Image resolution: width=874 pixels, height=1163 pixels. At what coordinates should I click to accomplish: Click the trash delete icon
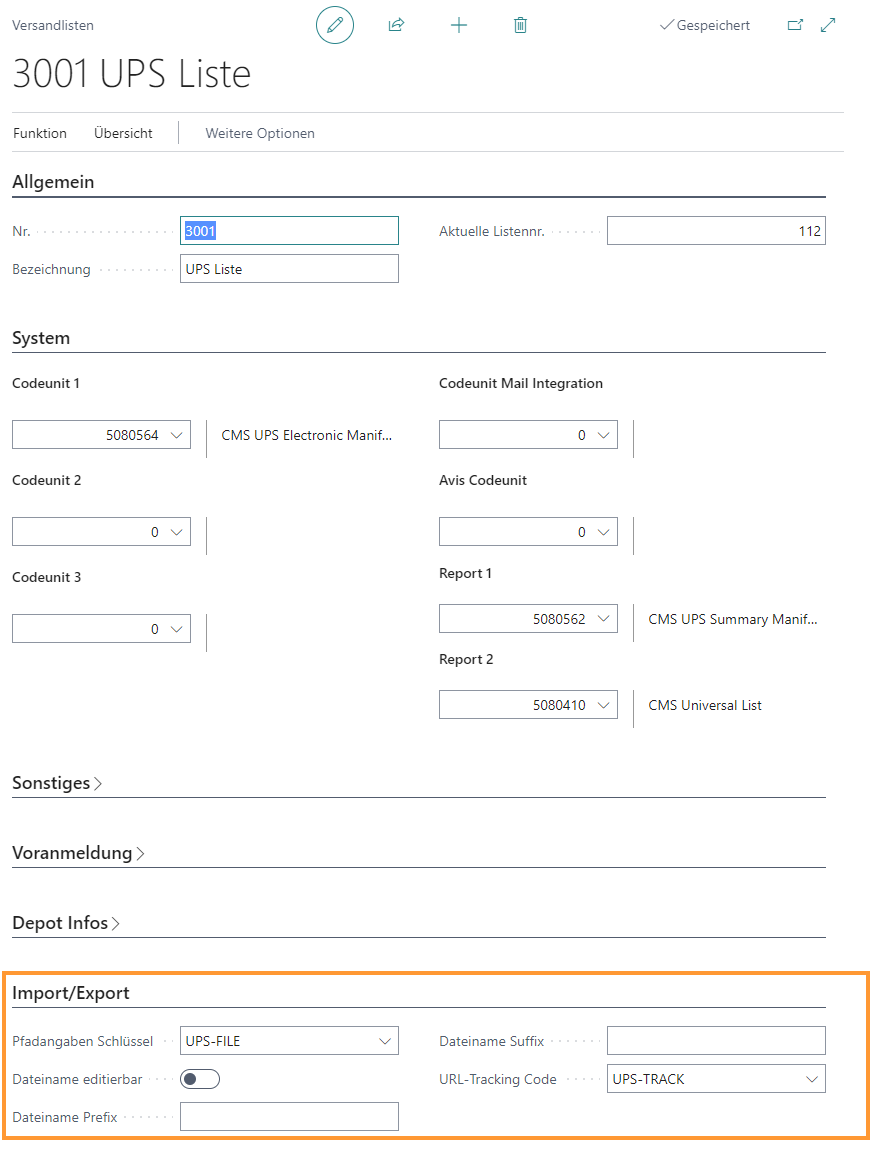(x=520, y=25)
